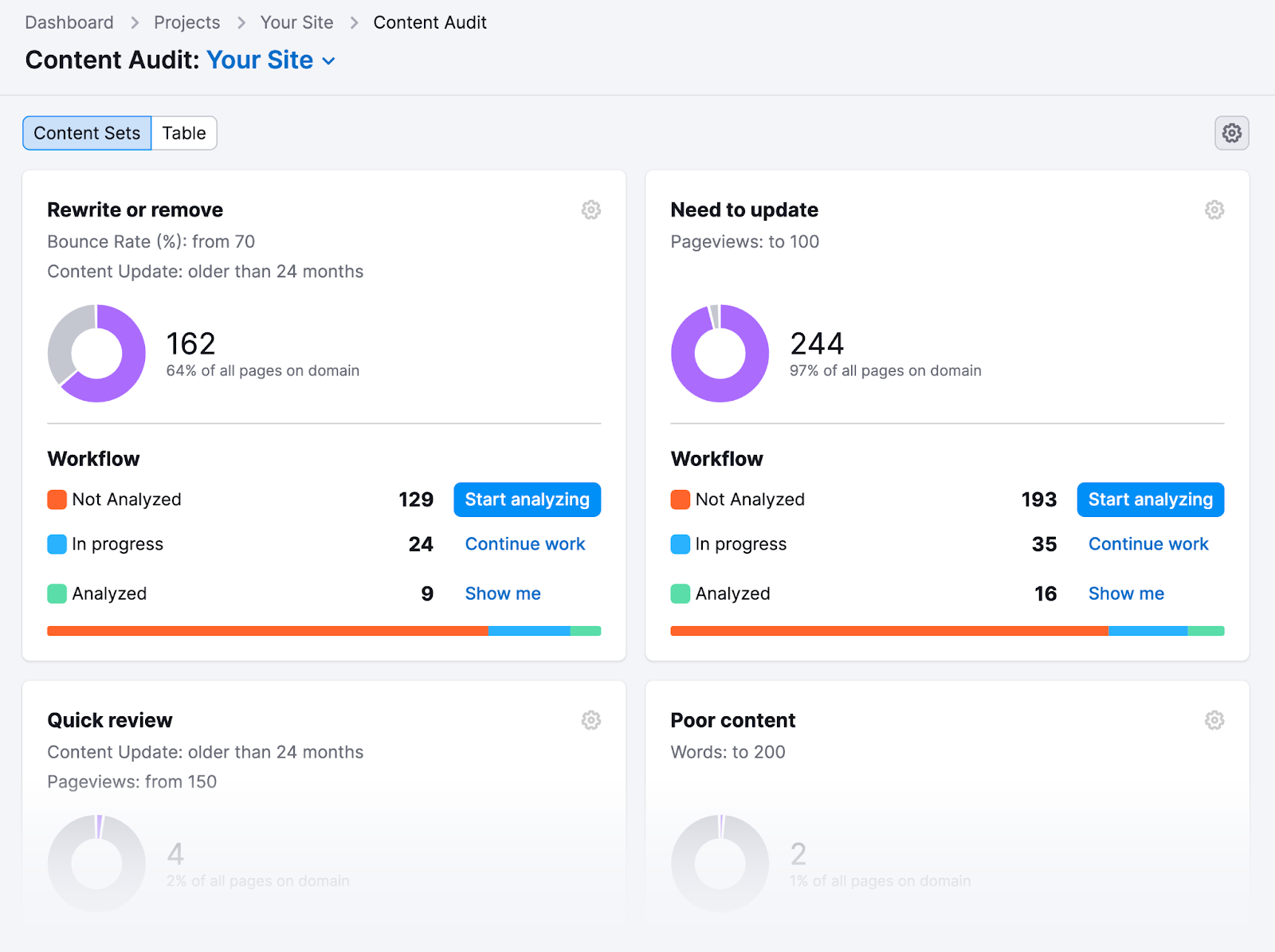Screen dimensions: 1275x952
Task: Navigate to Dashboard via breadcrumb
Action: point(69,22)
